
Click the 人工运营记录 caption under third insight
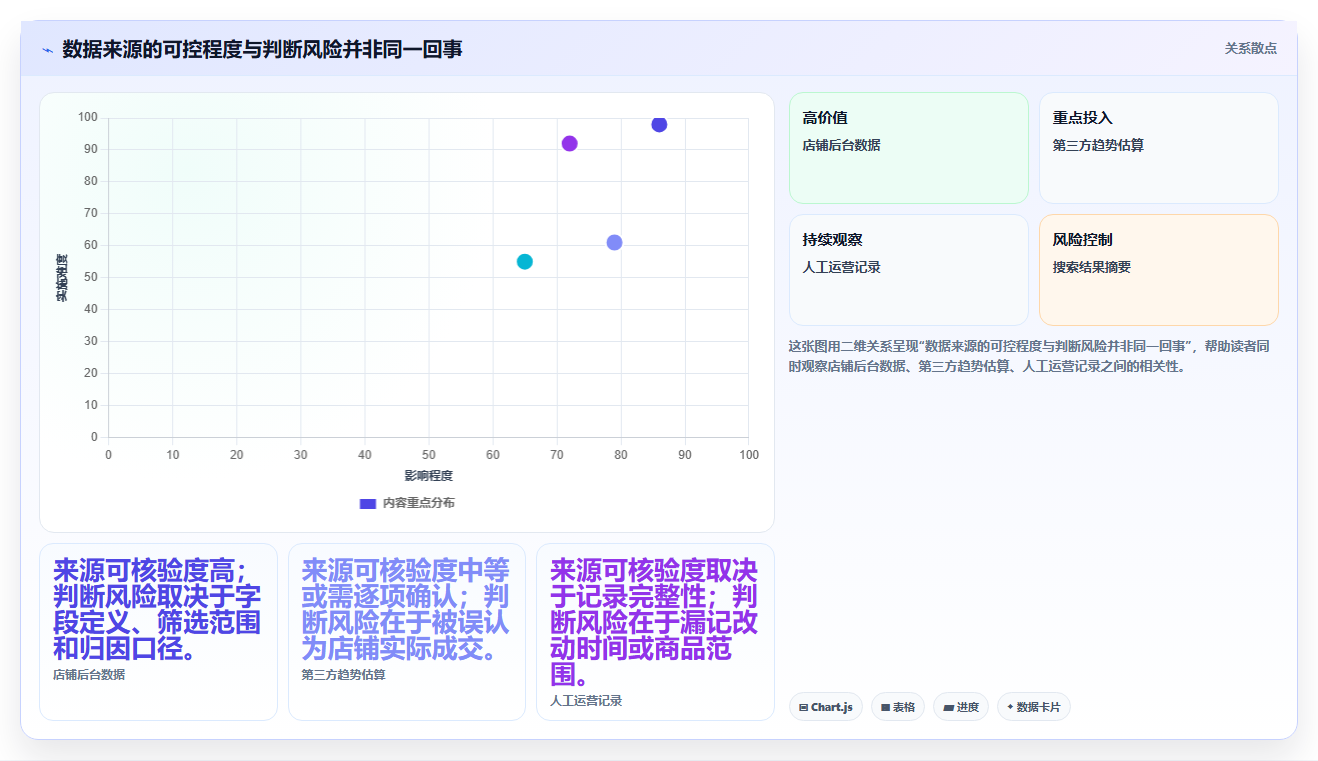click(586, 701)
